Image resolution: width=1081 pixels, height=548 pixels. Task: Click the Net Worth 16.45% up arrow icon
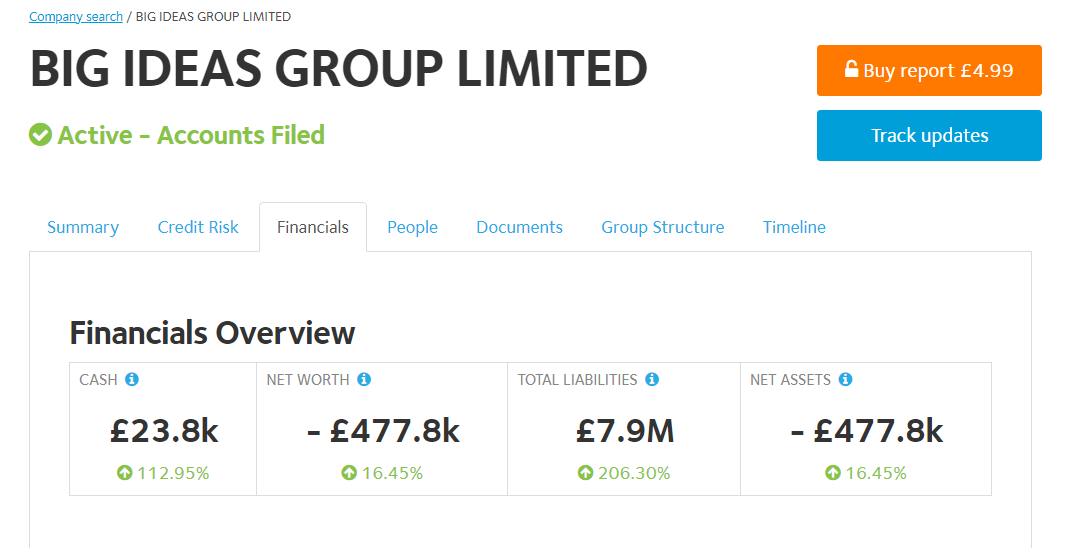coord(349,473)
